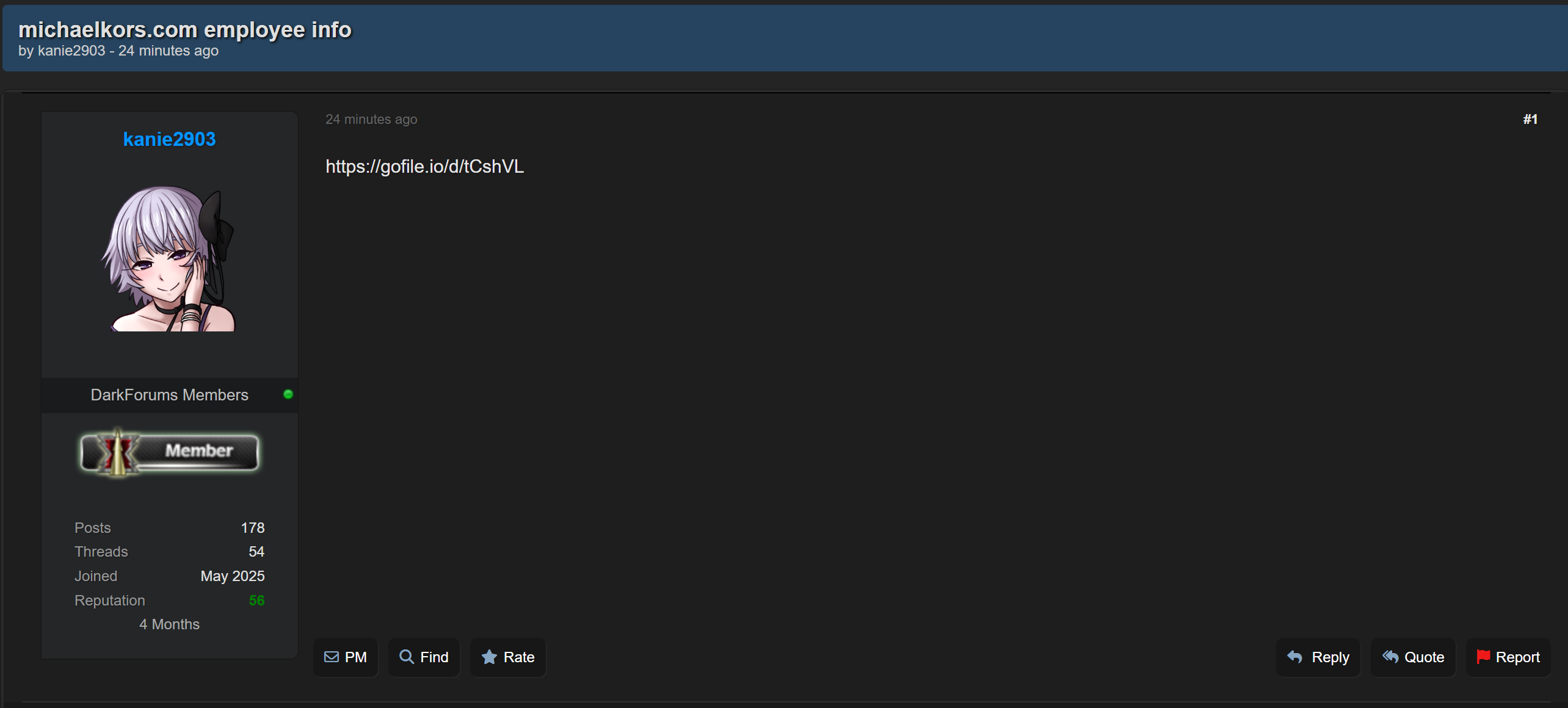Click the DarkForums Members group label
This screenshot has width=1568, height=708.
(169, 395)
